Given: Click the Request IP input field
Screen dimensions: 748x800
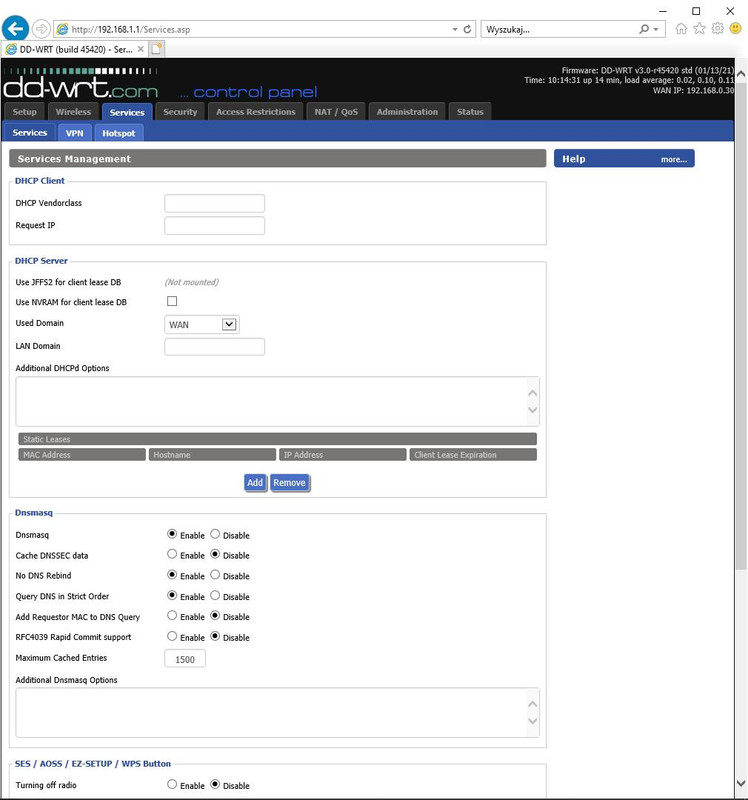Looking at the screenshot, I should pos(214,226).
